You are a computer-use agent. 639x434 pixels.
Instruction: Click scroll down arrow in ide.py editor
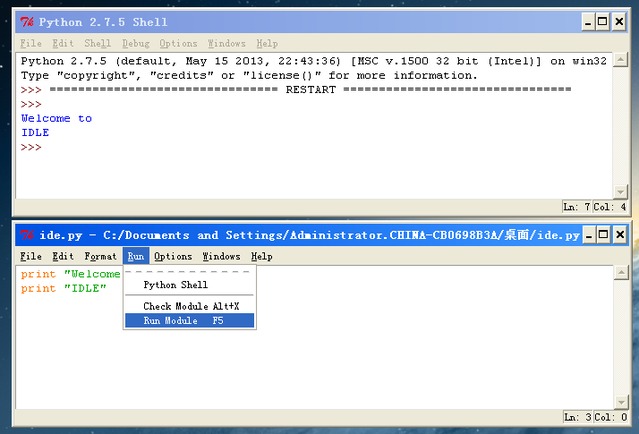coord(621,402)
